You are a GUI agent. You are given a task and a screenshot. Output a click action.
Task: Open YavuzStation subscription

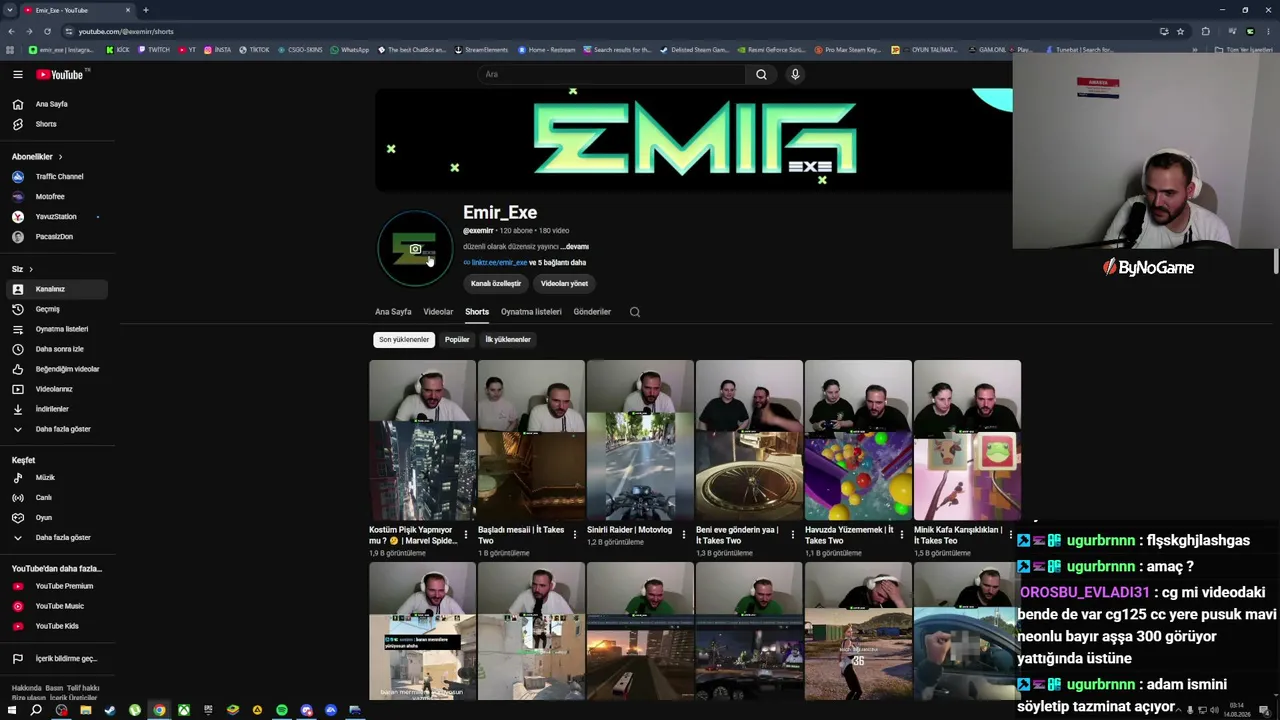tap(57, 216)
